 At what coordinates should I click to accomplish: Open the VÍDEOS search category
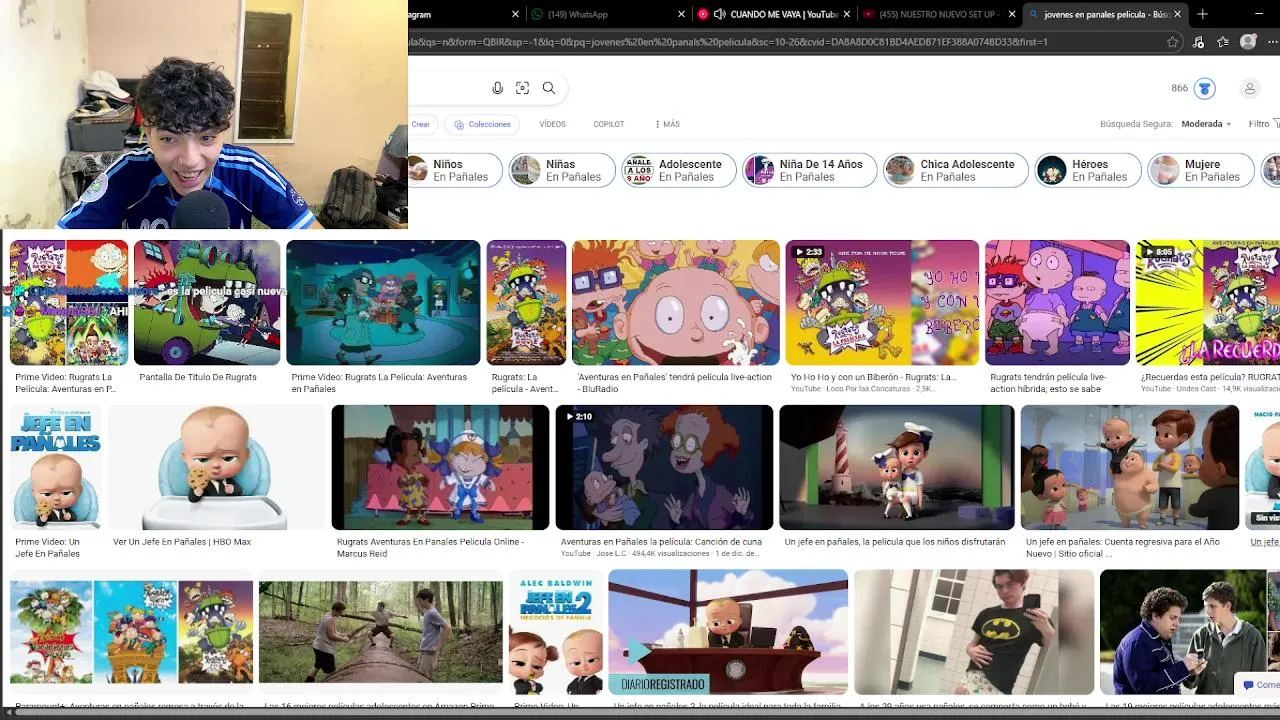pos(552,124)
